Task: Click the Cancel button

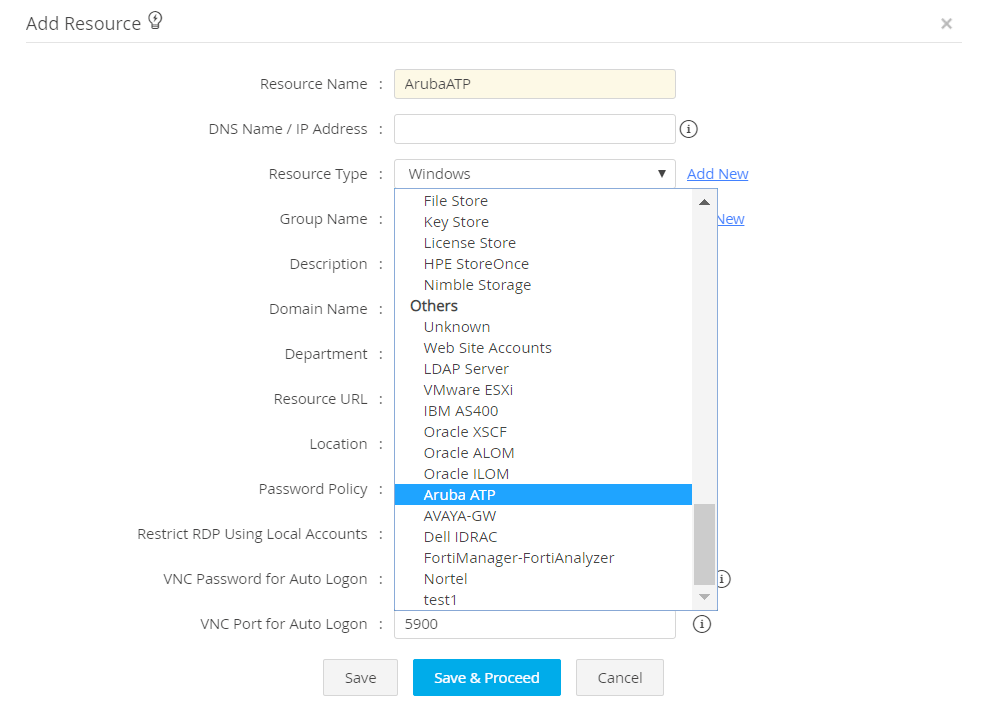Action: coord(619,678)
